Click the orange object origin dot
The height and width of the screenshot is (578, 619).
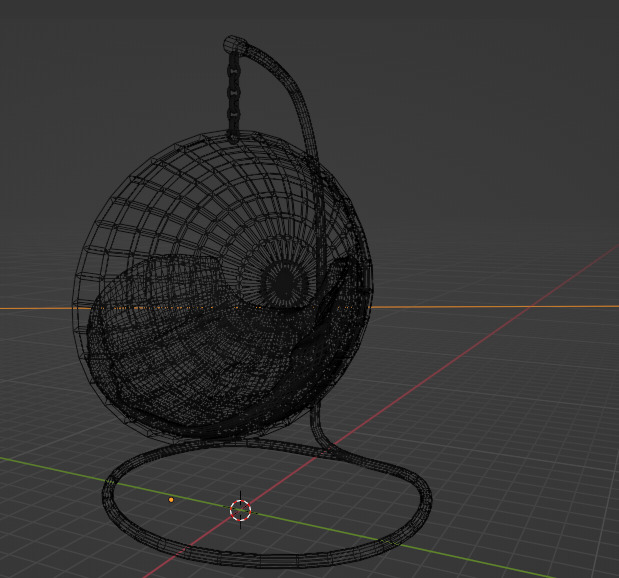coord(171,500)
